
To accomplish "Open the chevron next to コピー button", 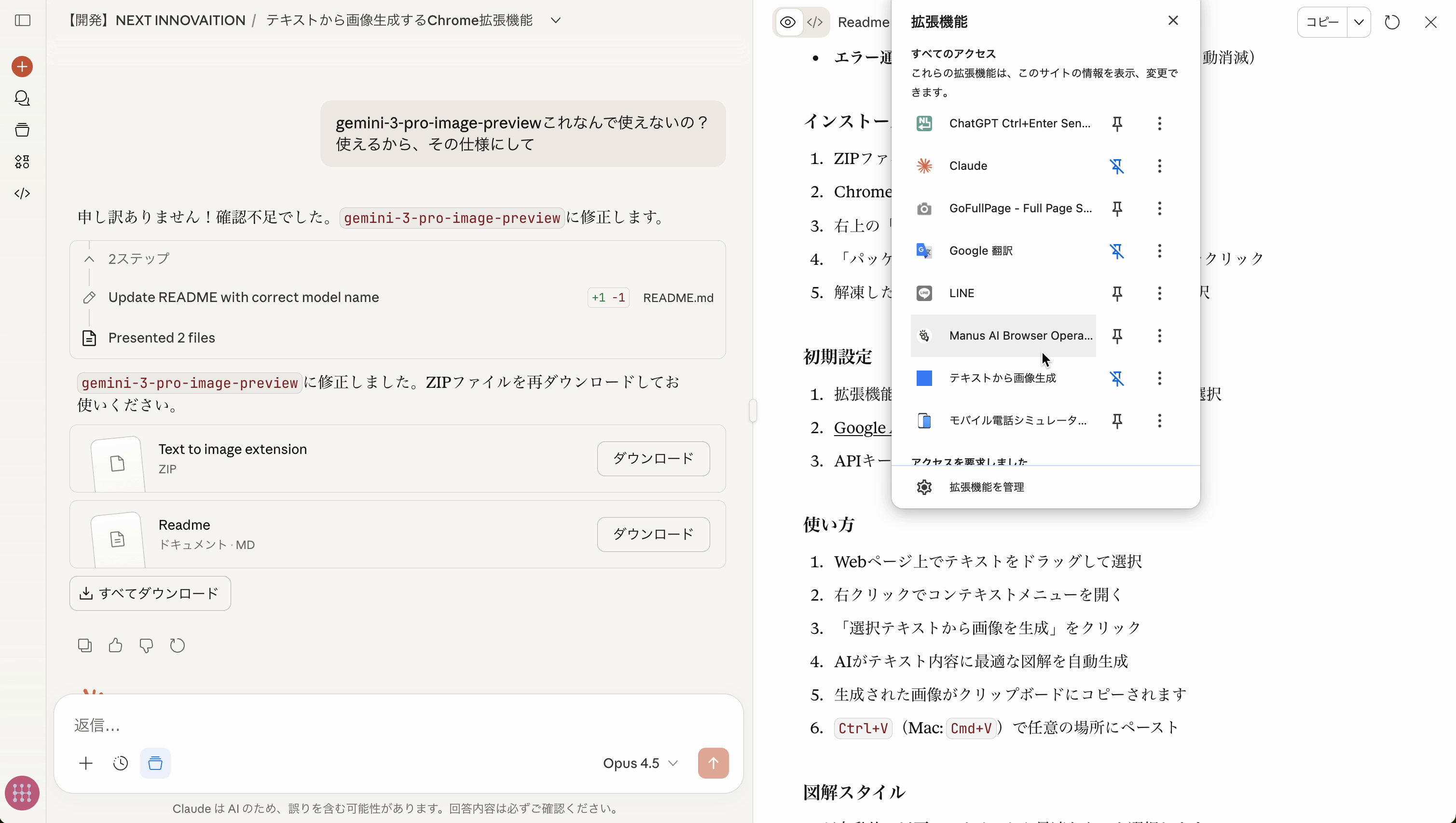I will (1360, 22).
